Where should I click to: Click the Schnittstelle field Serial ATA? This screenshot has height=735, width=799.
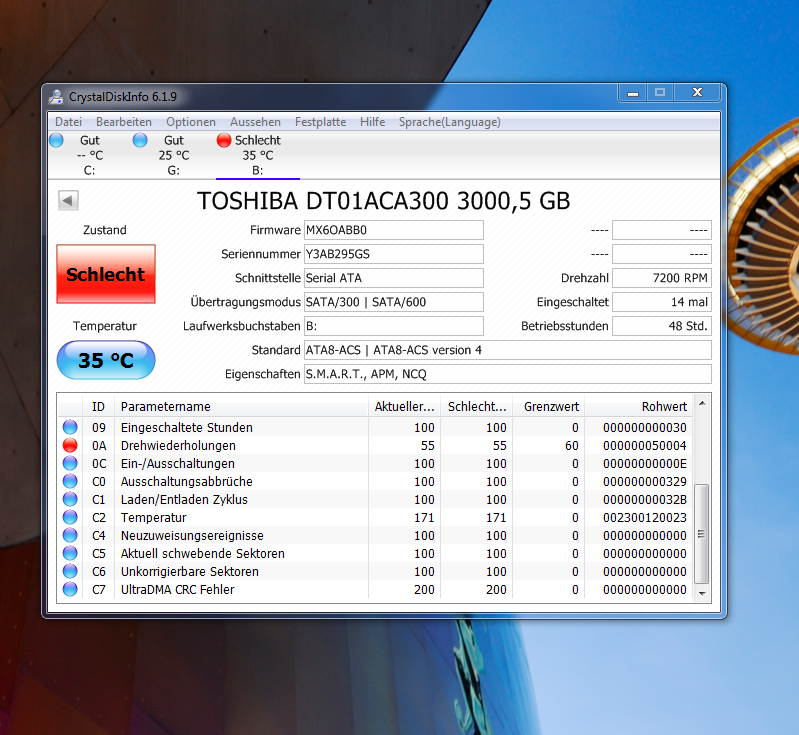click(393, 278)
